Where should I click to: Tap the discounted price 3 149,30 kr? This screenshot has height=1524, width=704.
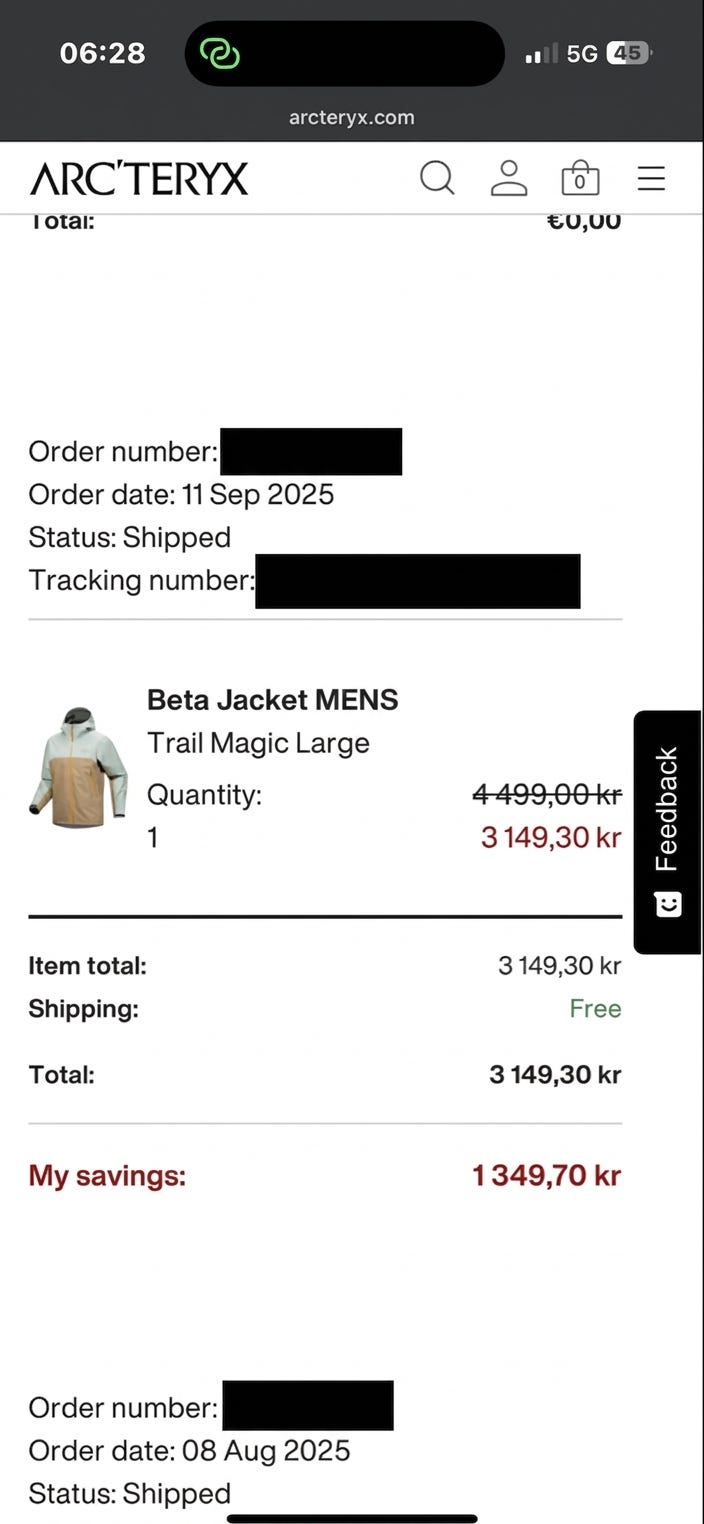(x=551, y=837)
